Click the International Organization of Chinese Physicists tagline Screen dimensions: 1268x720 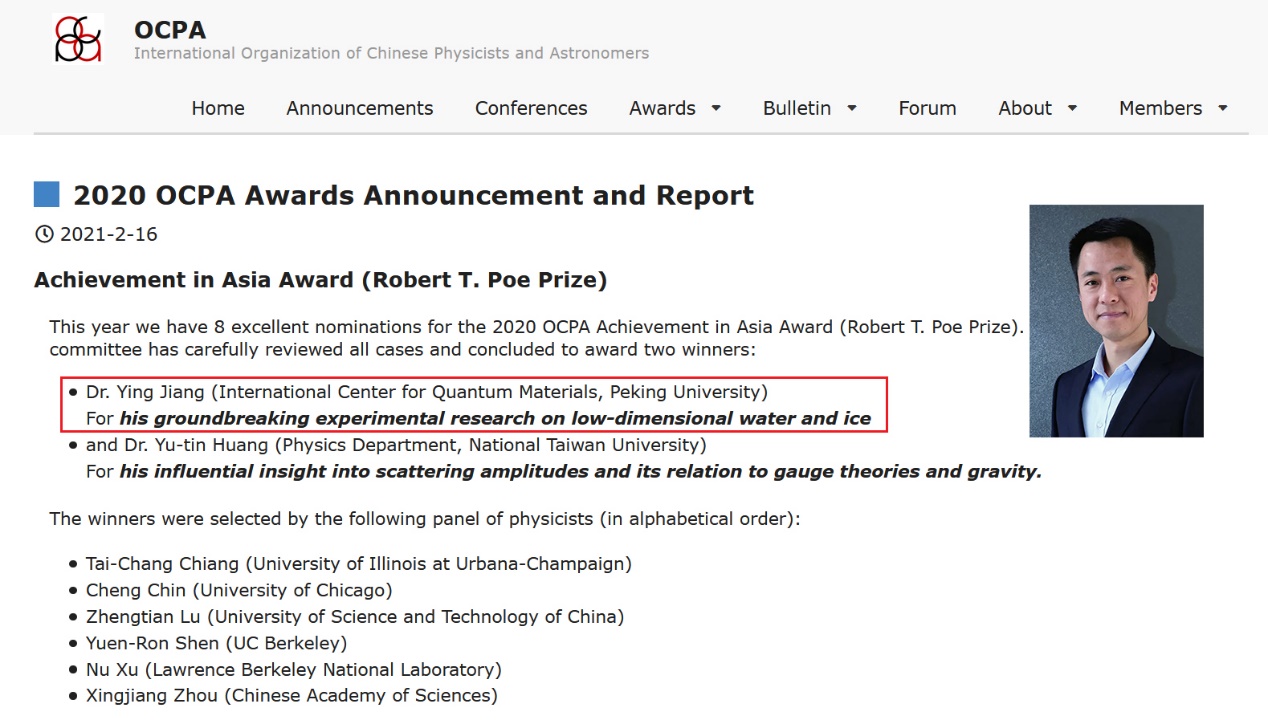tap(391, 53)
